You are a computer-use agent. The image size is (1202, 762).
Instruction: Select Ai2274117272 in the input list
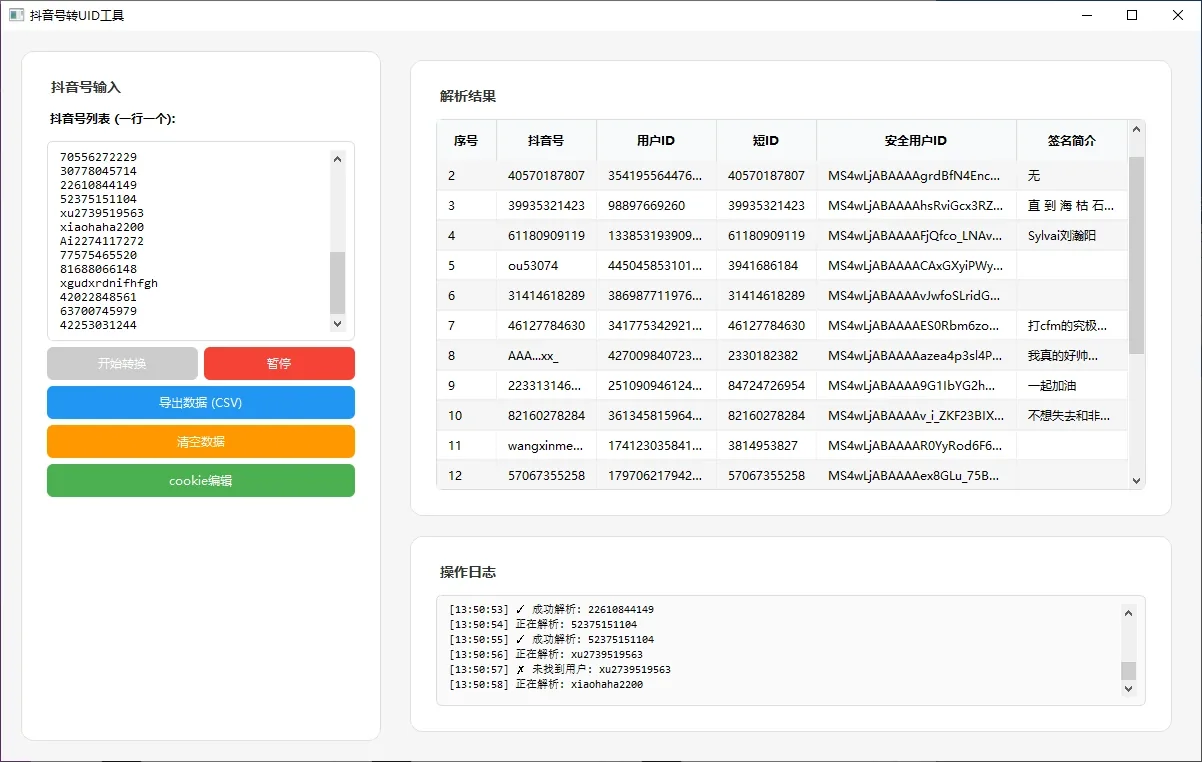[x=102, y=241]
